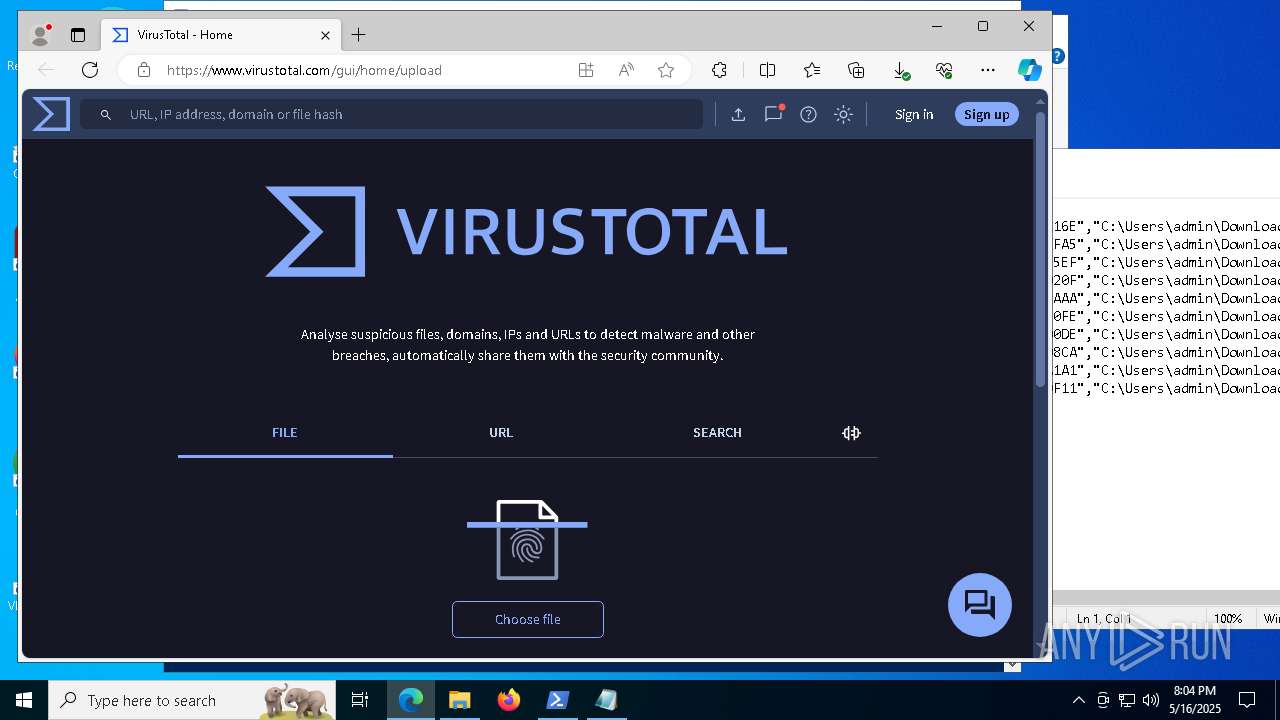Open the Edge tab actions menu icon

point(78,35)
